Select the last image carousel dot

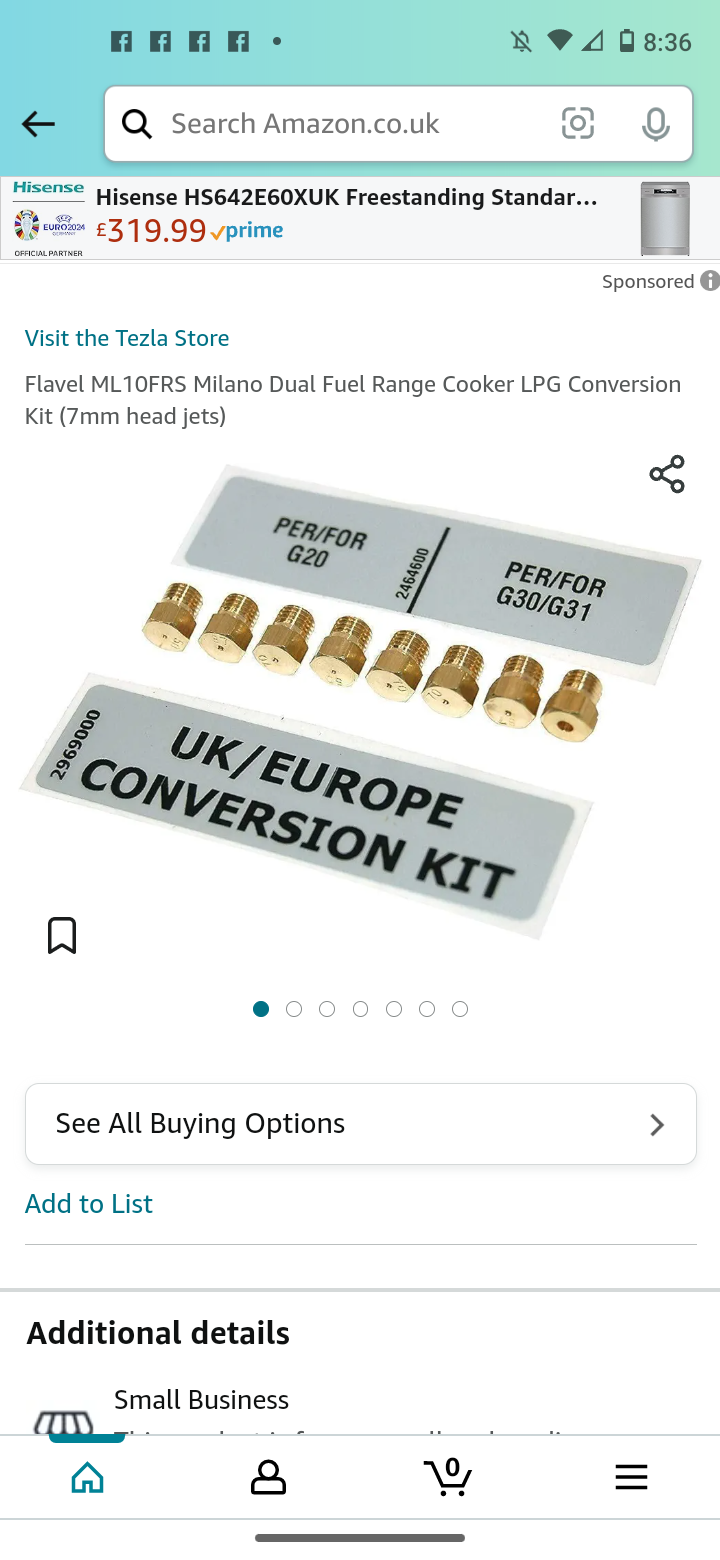(460, 1009)
